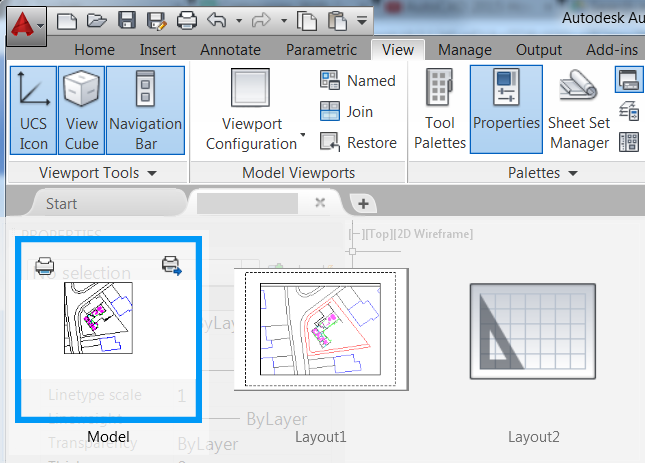Open the Add-ins ribbon tab
645x463 pixels.
(612, 50)
